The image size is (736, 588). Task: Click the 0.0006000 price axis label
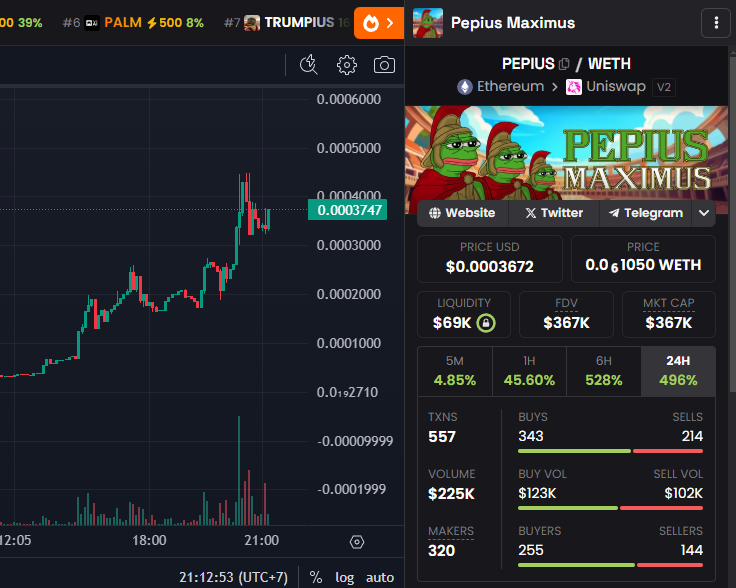pyautogui.click(x=349, y=99)
